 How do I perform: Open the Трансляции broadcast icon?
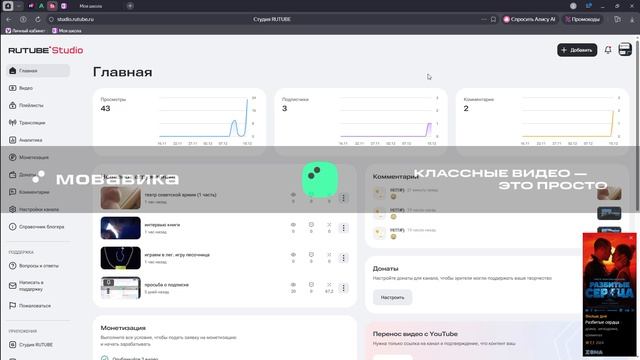coord(13,122)
